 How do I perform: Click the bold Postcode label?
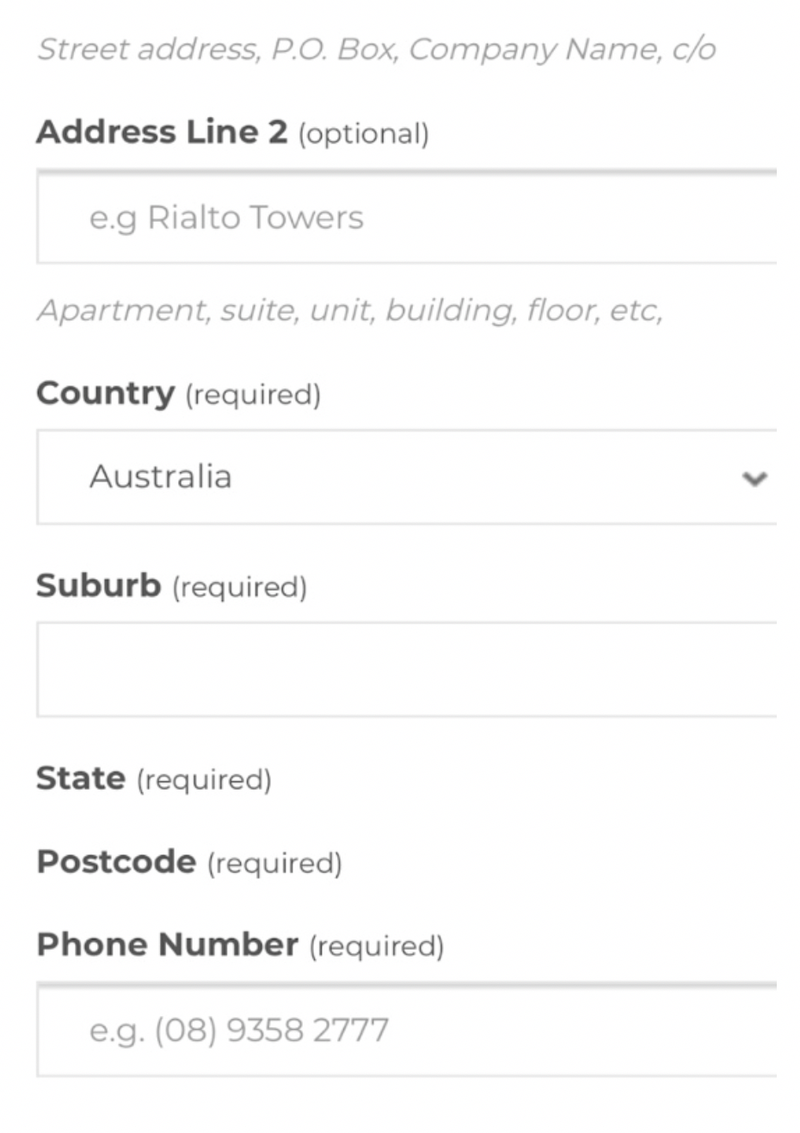[x=116, y=861]
